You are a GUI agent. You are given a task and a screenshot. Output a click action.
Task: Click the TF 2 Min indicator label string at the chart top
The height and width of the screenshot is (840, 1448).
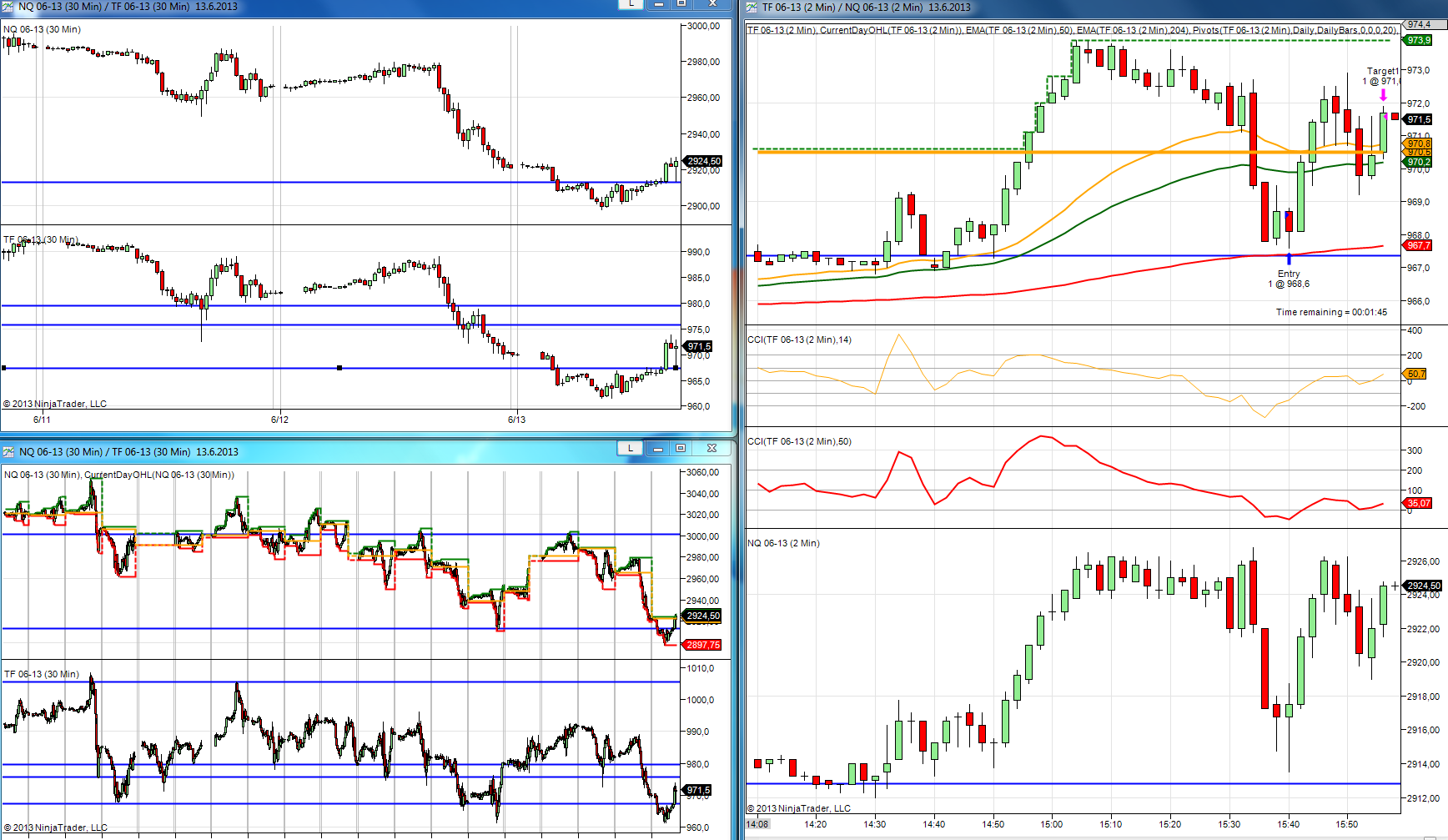pos(1073,30)
